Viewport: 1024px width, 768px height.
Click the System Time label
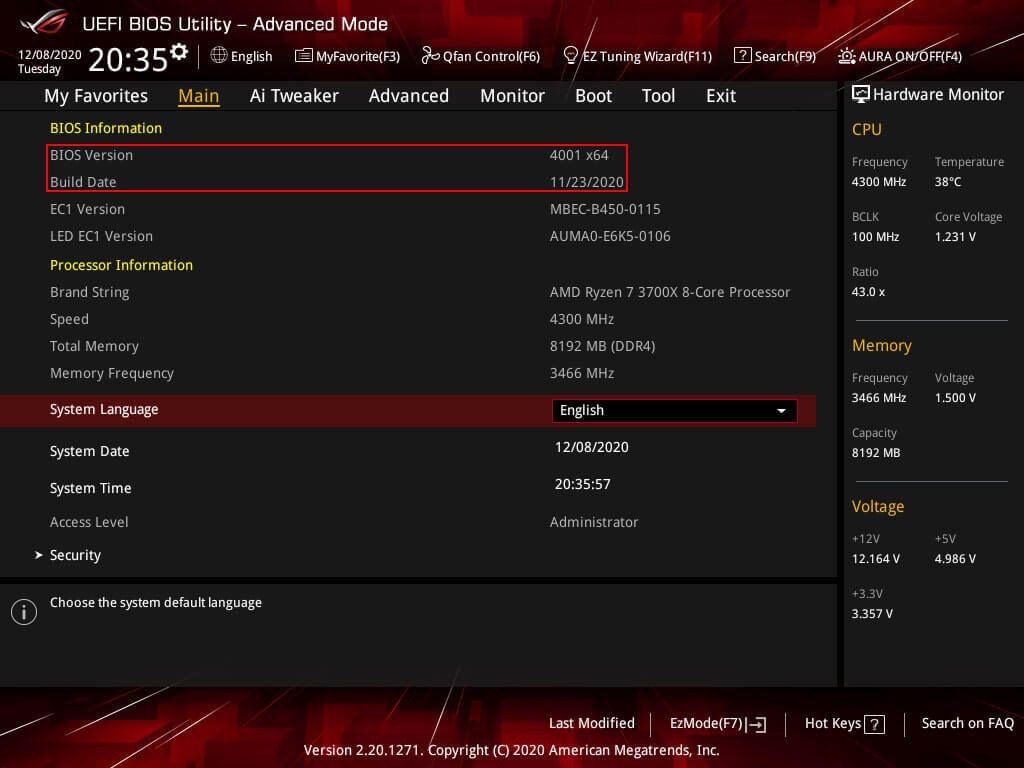91,488
